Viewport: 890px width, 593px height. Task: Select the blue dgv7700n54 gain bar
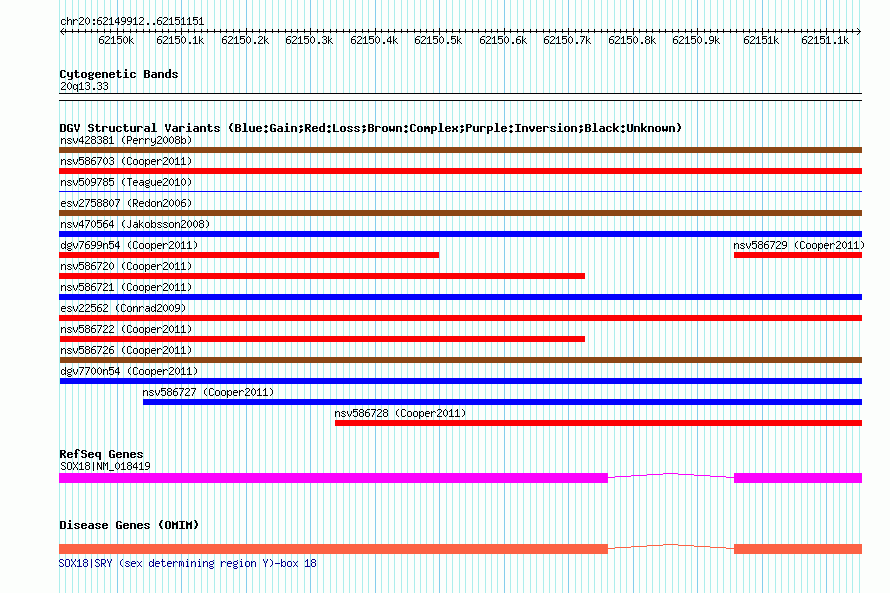click(x=460, y=381)
